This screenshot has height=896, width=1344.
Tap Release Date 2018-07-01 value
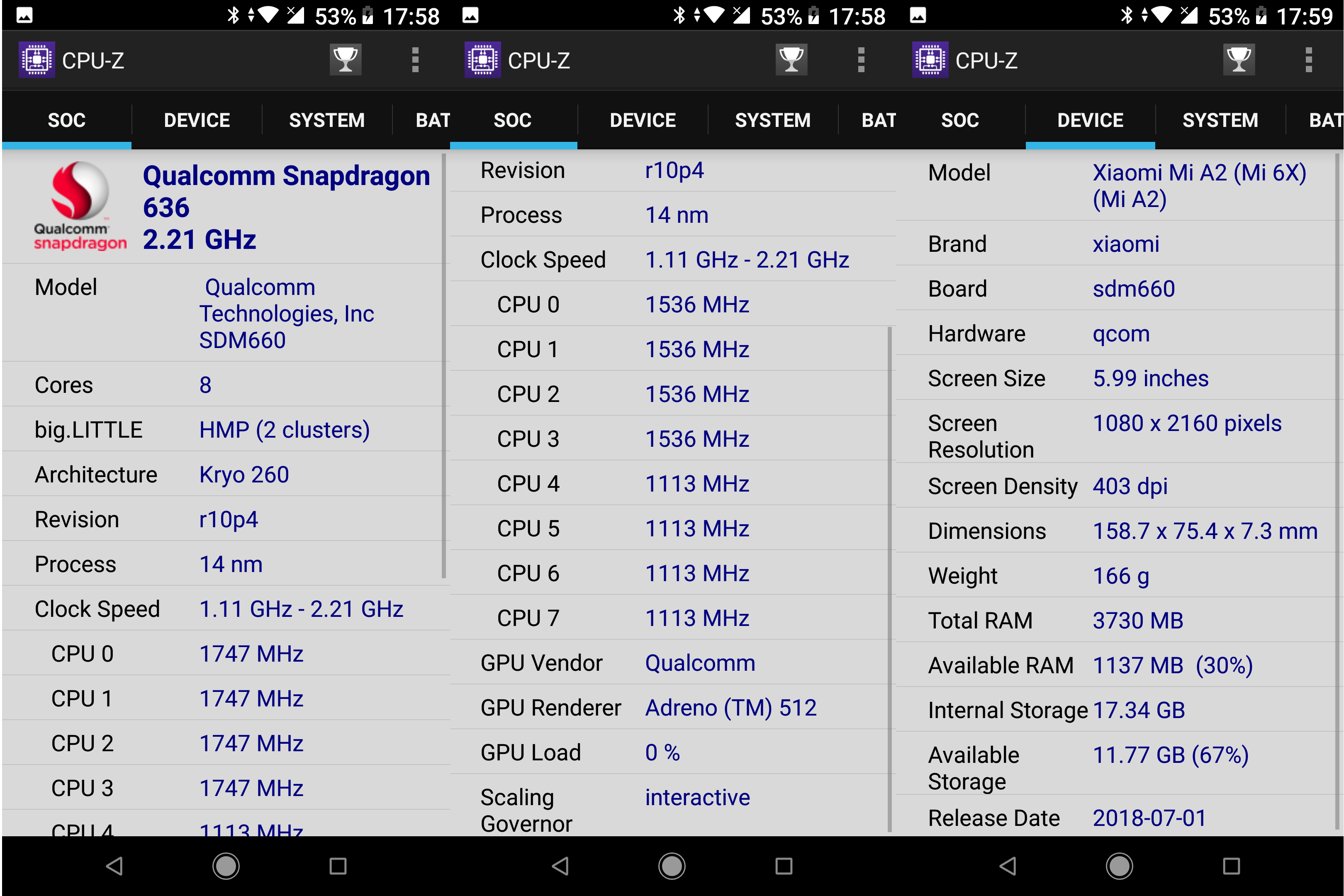coord(1149,818)
